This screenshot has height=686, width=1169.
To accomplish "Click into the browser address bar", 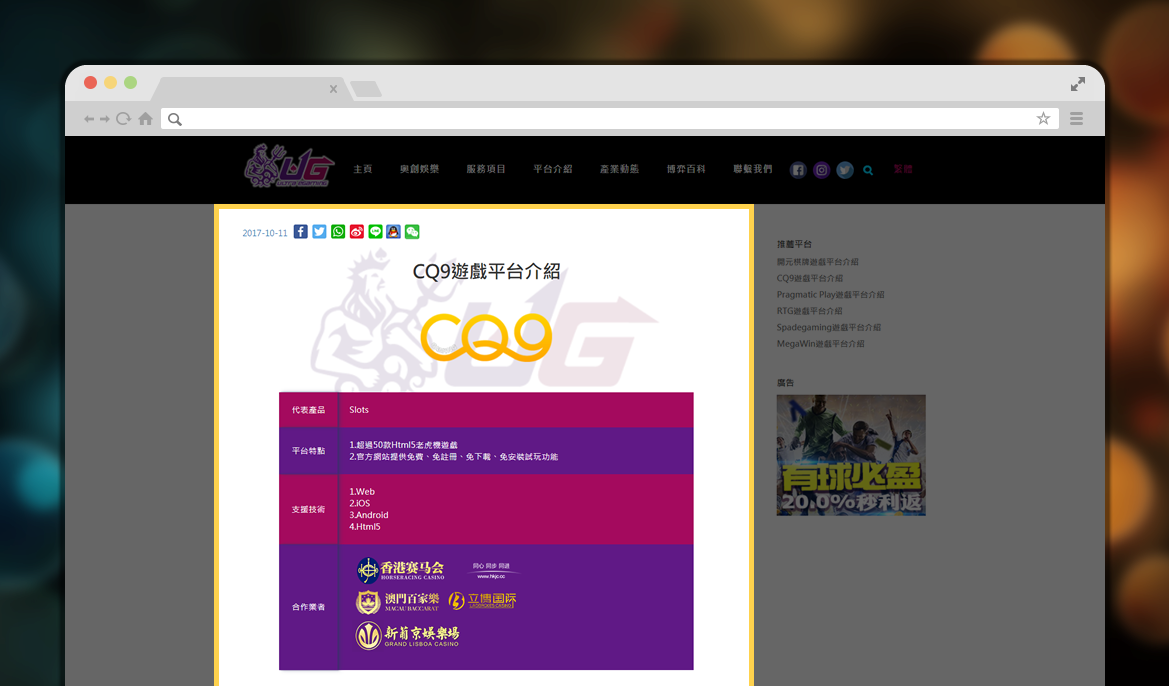I will (x=610, y=119).
